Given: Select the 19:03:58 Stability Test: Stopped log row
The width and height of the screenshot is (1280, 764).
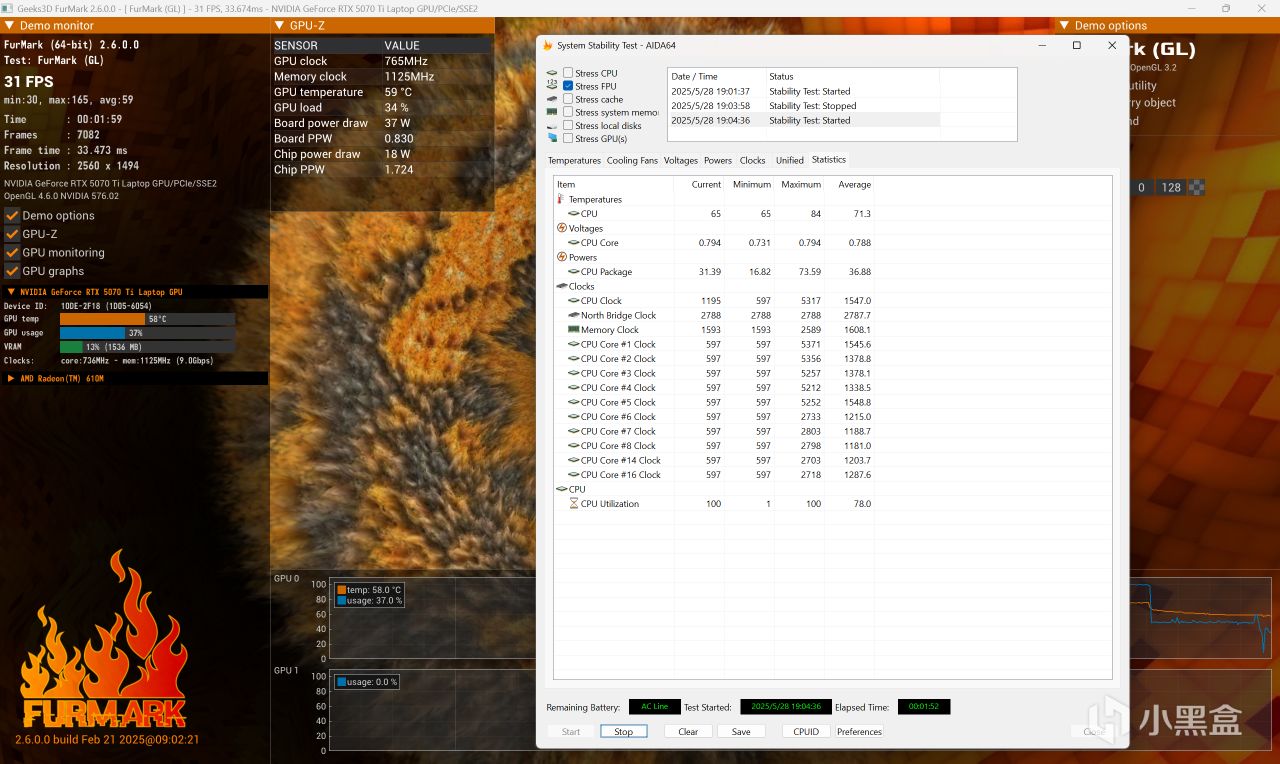Looking at the screenshot, I should coord(804,105).
